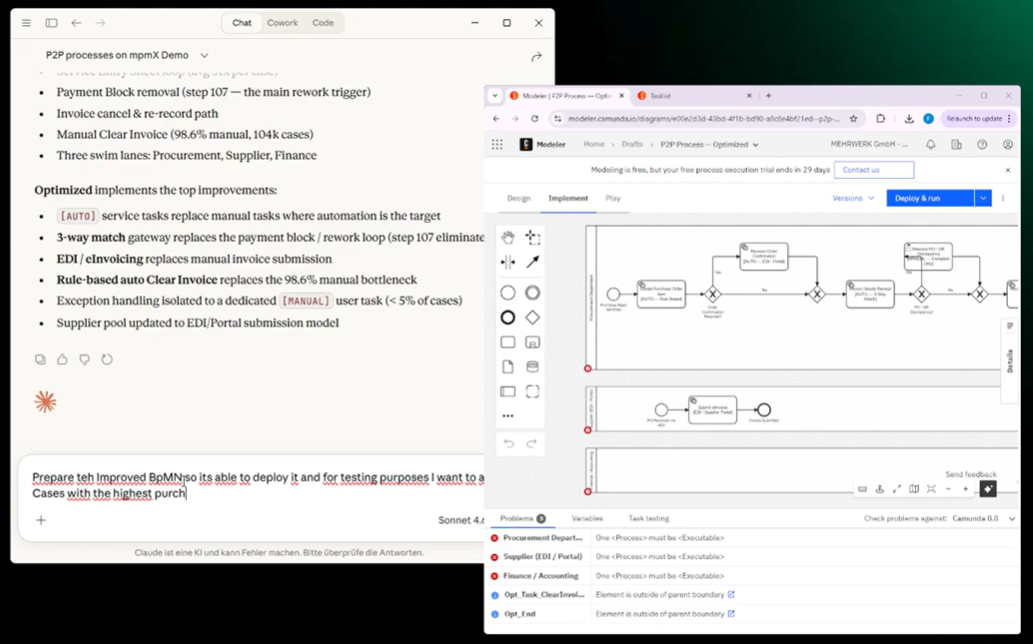Click the copy icon under Claude's response

[40, 359]
